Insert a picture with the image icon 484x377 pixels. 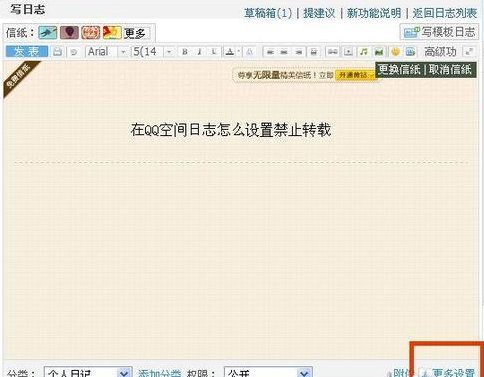coord(379,52)
